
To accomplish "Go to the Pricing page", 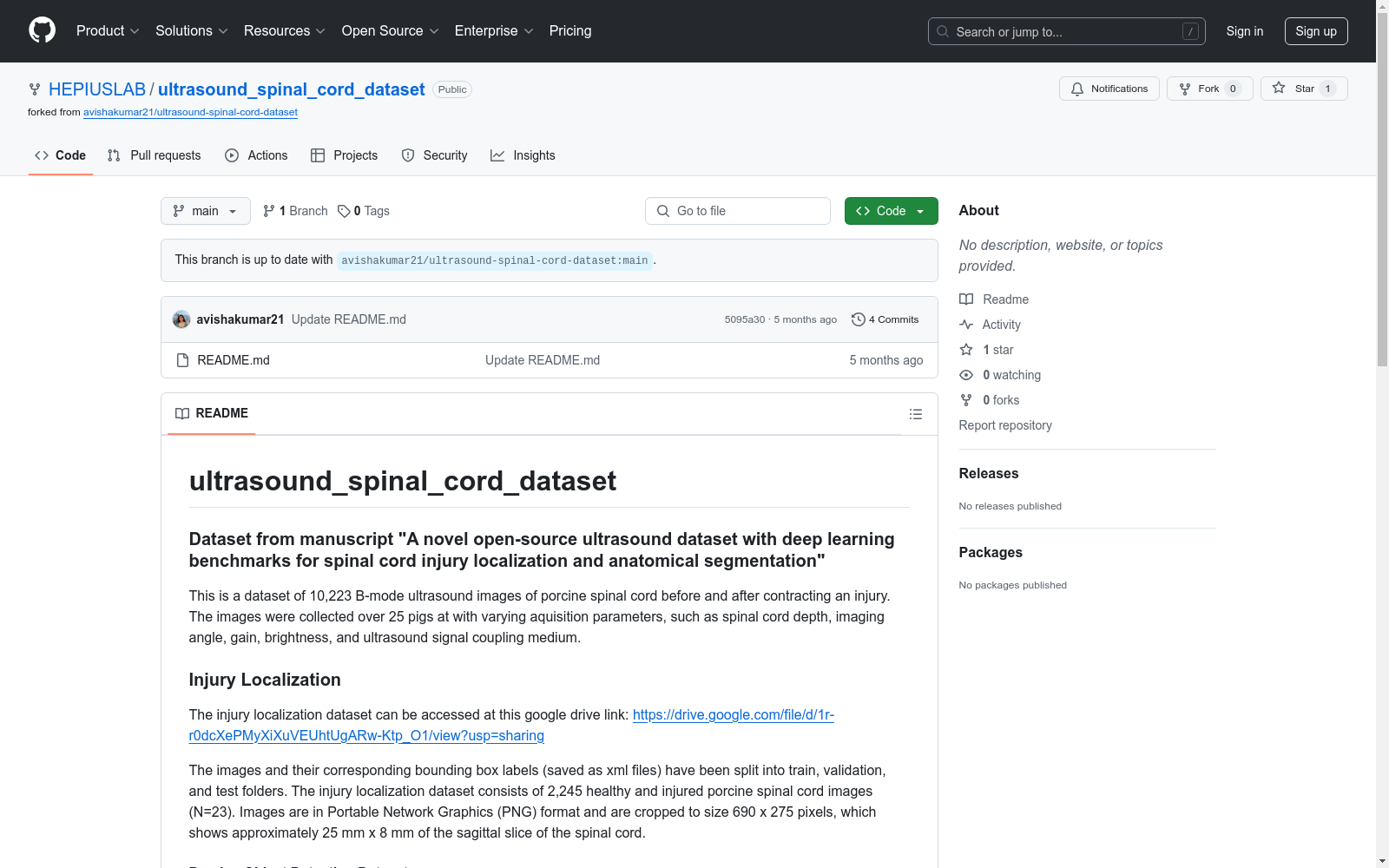I will pos(570,31).
